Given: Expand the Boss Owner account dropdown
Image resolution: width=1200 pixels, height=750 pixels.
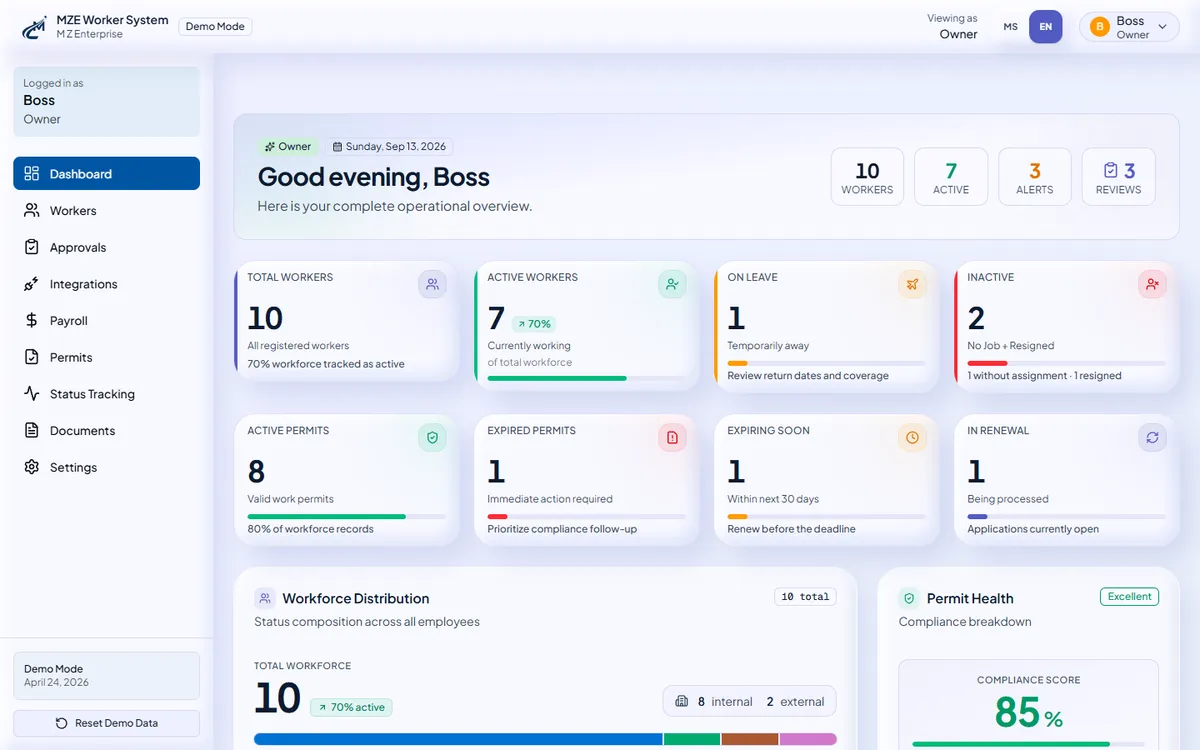Looking at the screenshot, I should pyautogui.click(x=1129, y=27).
